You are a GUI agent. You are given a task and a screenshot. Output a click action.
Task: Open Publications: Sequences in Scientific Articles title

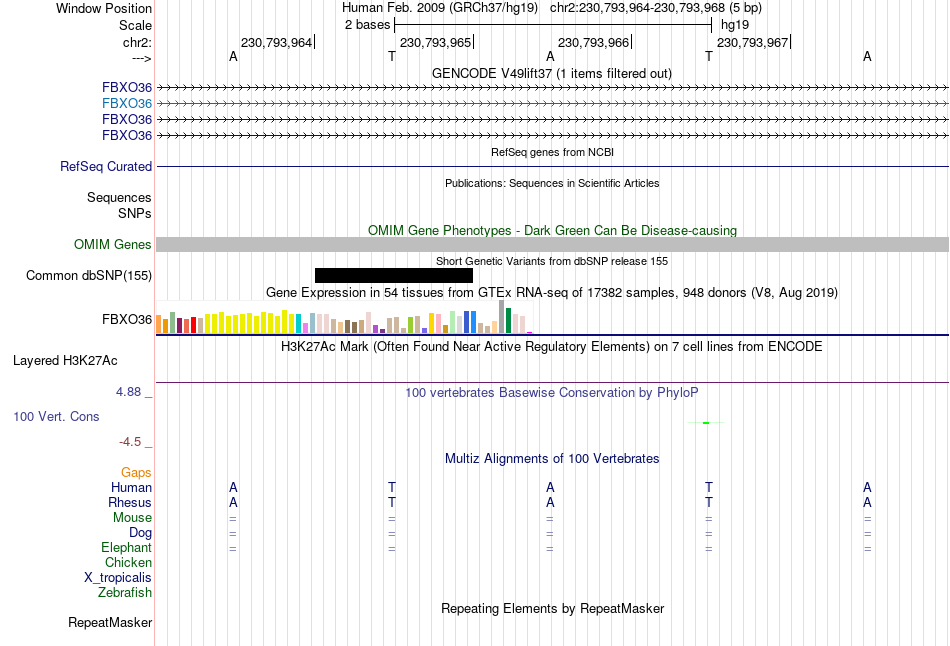point(552,183)
